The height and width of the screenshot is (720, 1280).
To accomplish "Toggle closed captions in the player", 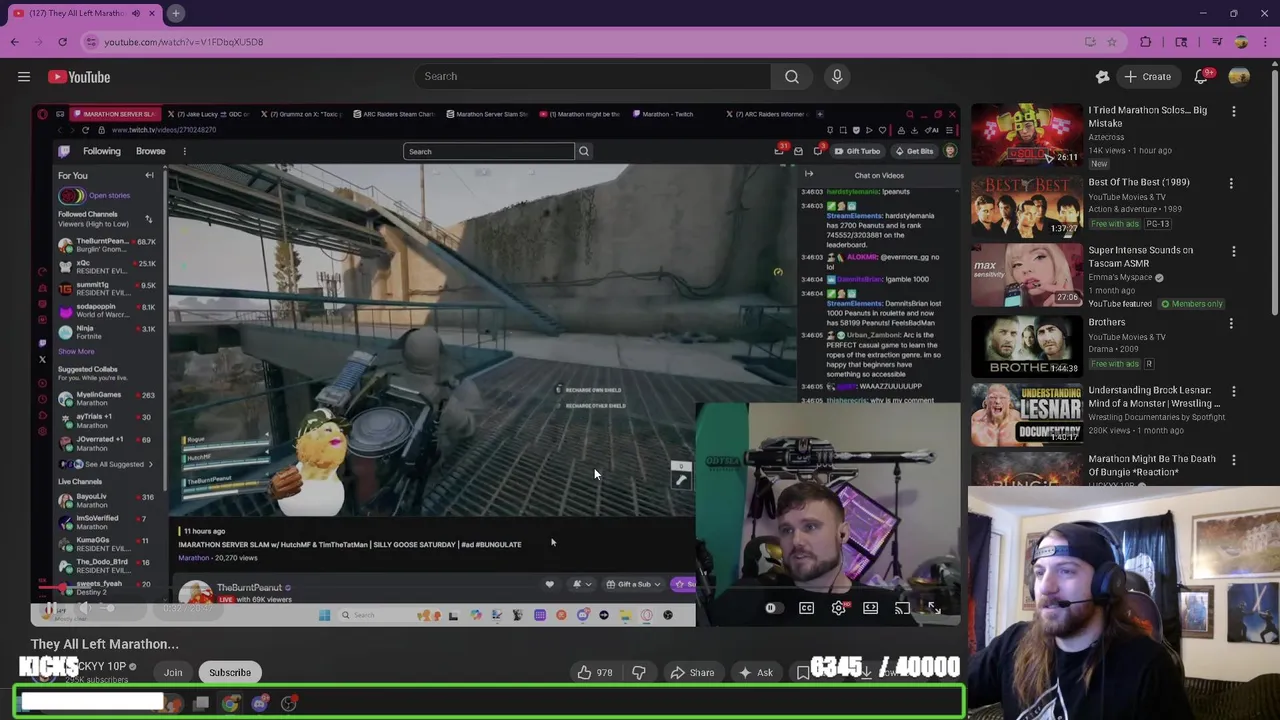I will (x=806, y=608).
